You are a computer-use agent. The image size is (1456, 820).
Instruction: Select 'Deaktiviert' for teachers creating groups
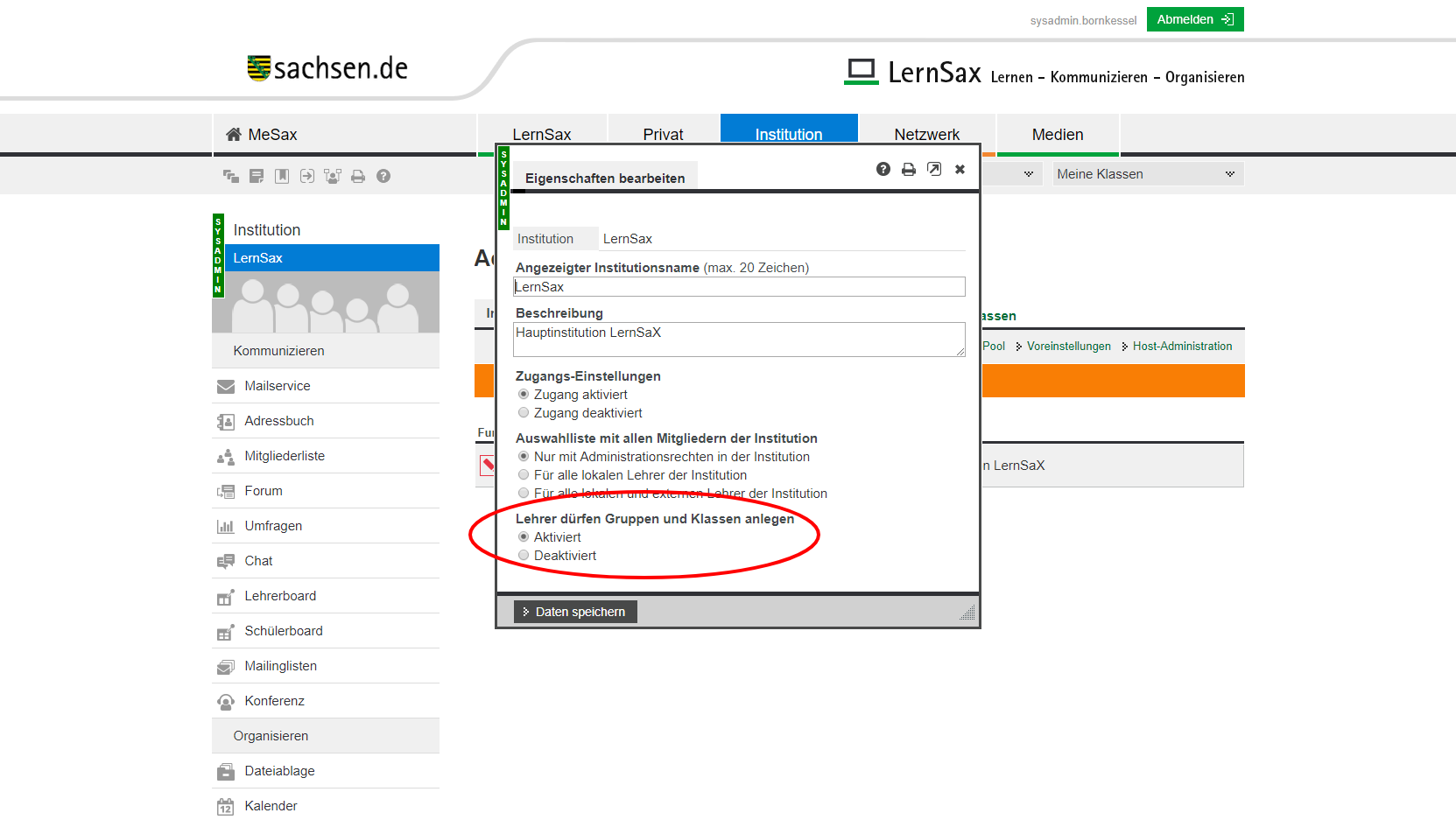pyautogui.click(x=524, y=556)
